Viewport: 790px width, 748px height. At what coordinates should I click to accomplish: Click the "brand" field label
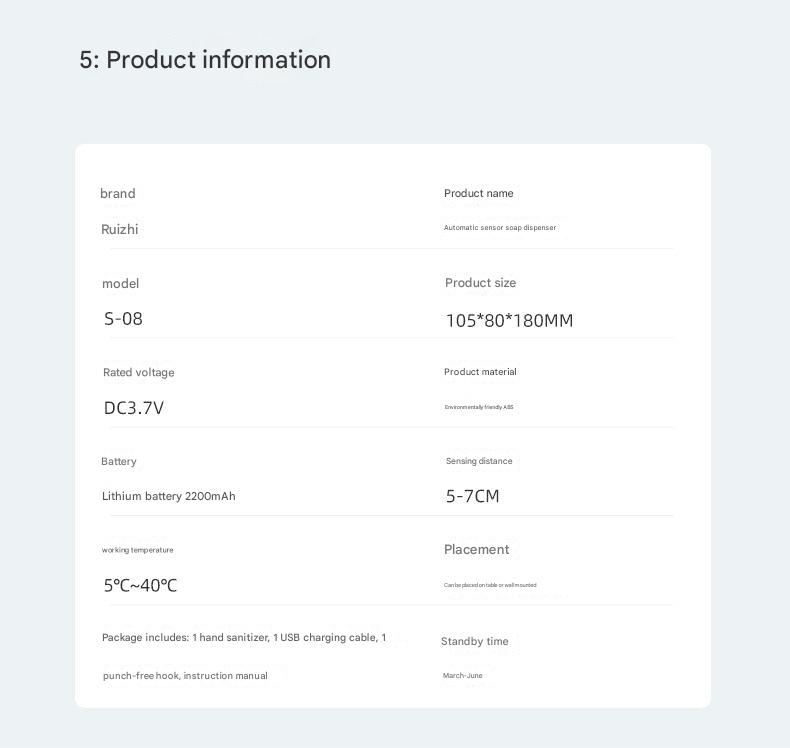coord(118,194)
